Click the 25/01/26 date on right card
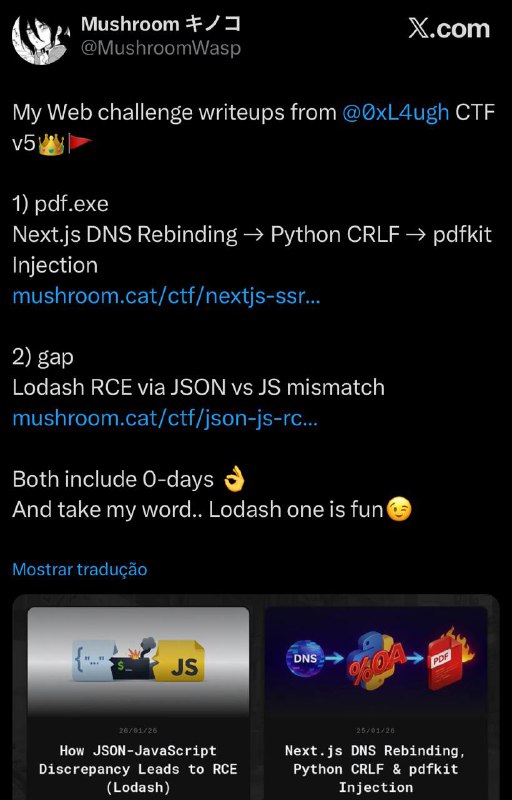The width and height of the screenshot is (512, 800). [x=376, y=731]
